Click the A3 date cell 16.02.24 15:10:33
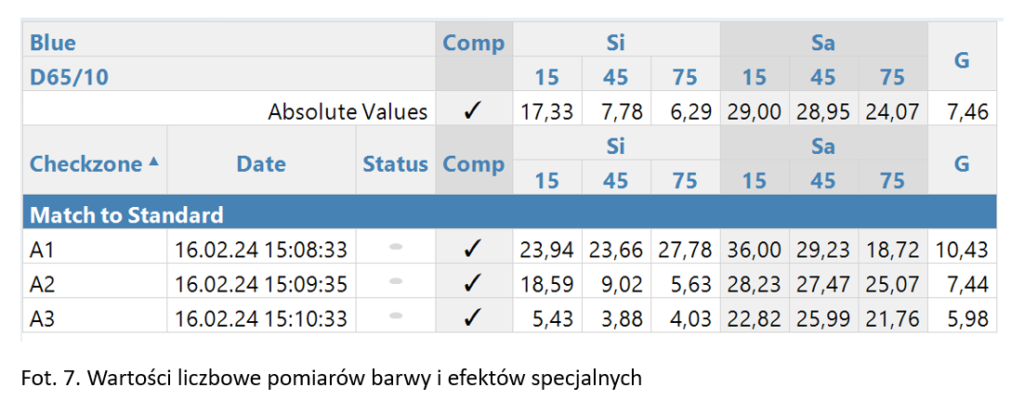This screenshot has width=1024, height=400. 261,317
